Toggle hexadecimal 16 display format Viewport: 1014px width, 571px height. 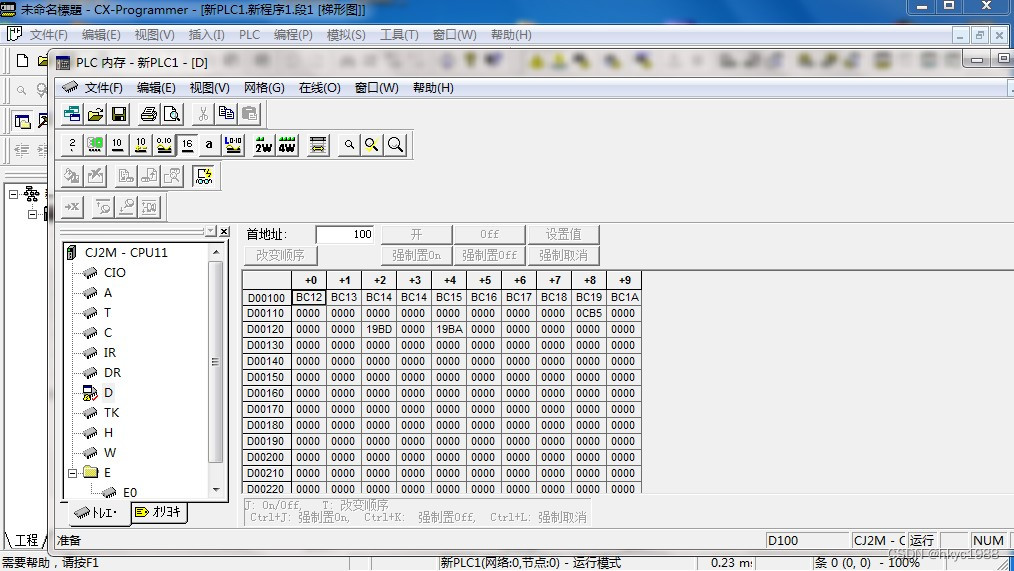(188, 145)
